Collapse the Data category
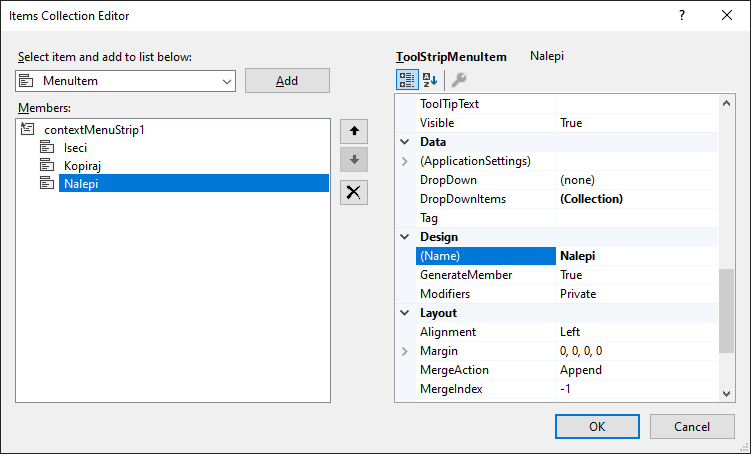 click(405, 142)
